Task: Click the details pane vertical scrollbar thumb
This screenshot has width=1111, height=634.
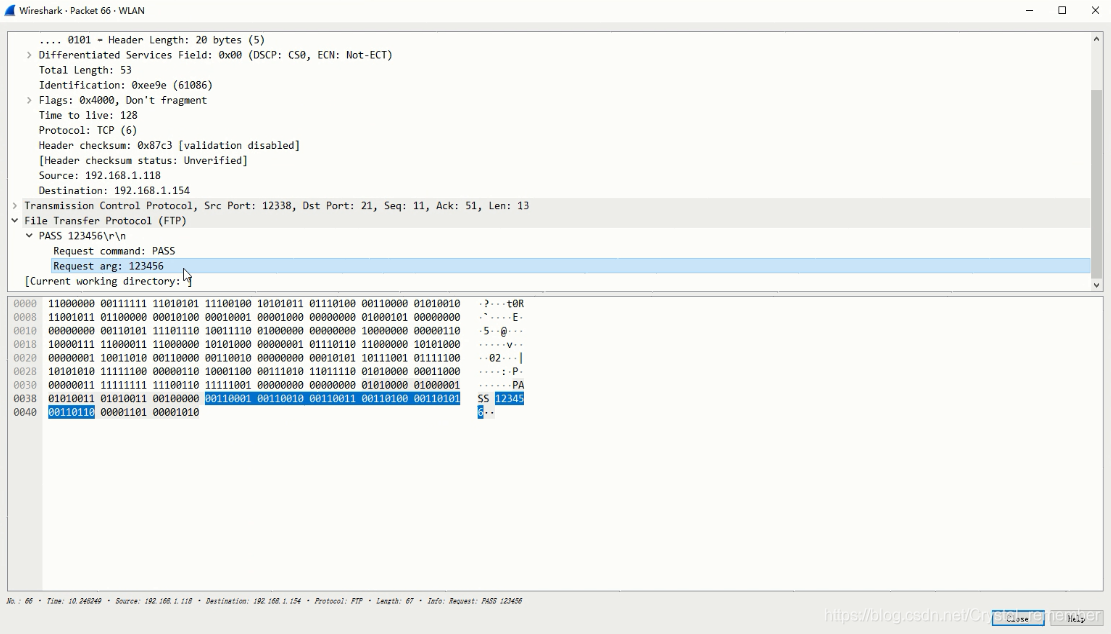Action: point(1096,184)
